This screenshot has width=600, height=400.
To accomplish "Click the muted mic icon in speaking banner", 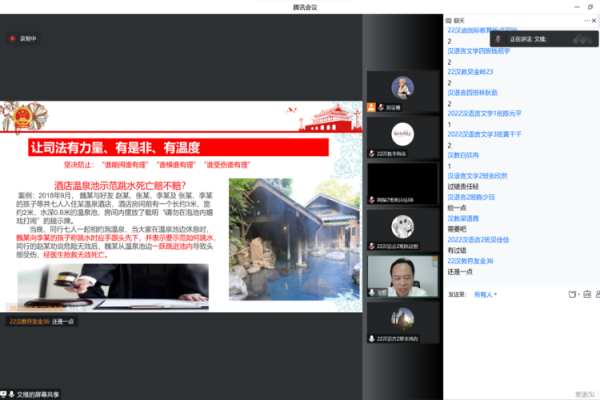I will [x=498, y=39].
